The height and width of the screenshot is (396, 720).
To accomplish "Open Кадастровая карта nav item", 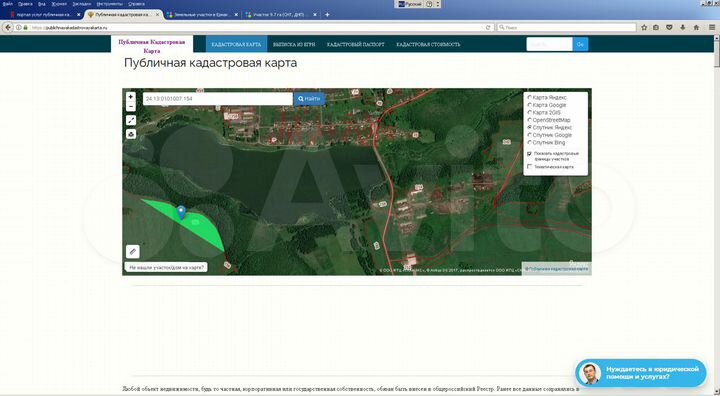I will click(x=236, y=44).
